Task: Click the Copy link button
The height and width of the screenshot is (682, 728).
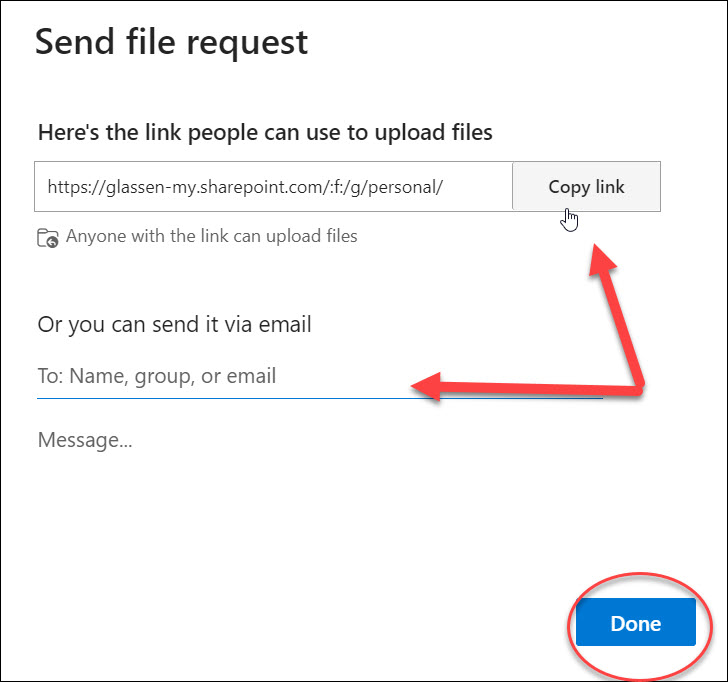Action: (x=586, y=187)
